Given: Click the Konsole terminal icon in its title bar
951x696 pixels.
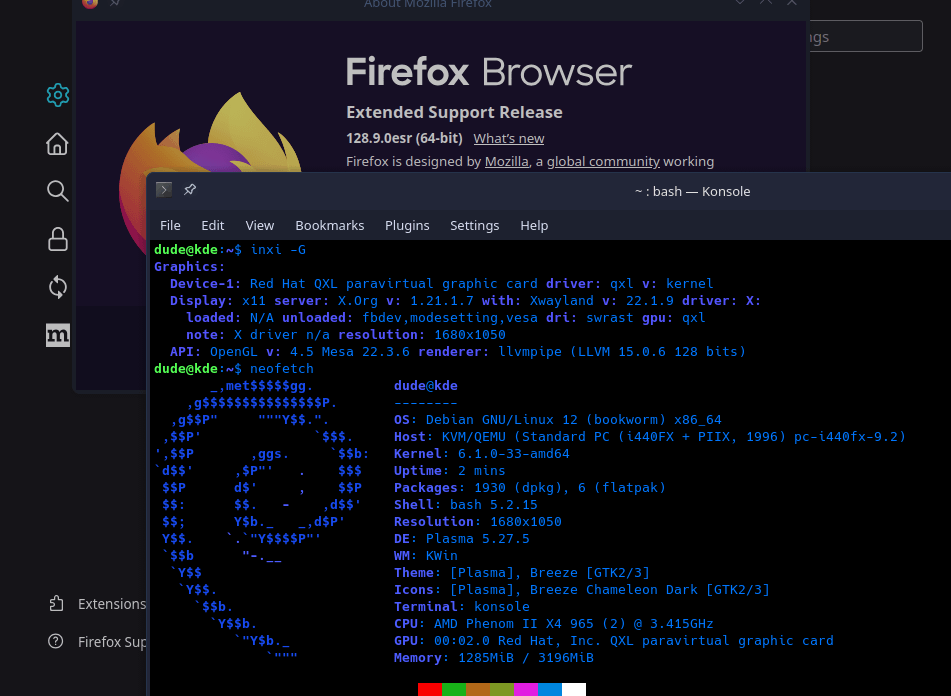Looking at the screenshot, I should click(164, 190).
